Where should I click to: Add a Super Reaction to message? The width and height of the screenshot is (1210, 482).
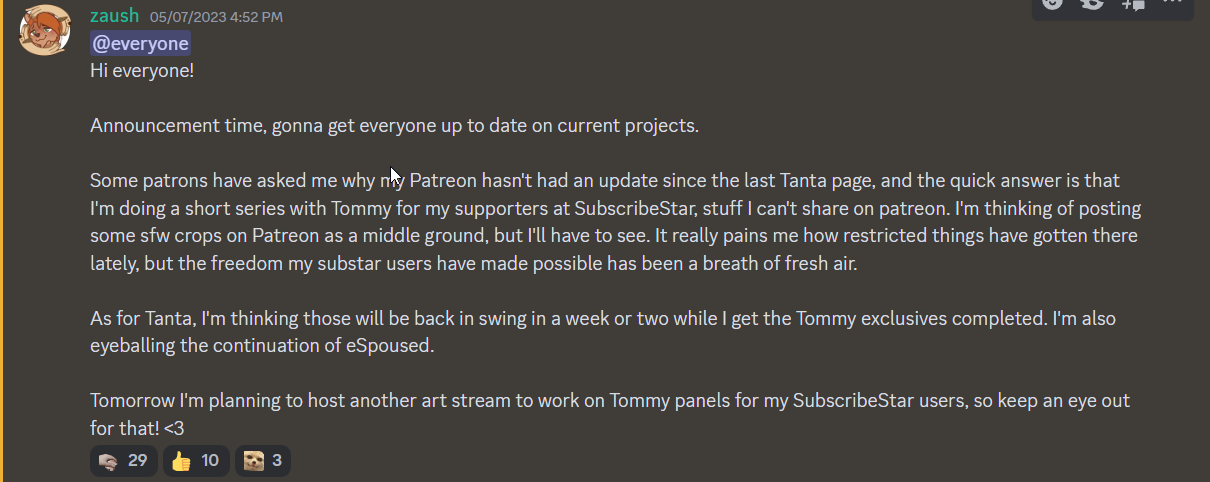(1092, 4)
